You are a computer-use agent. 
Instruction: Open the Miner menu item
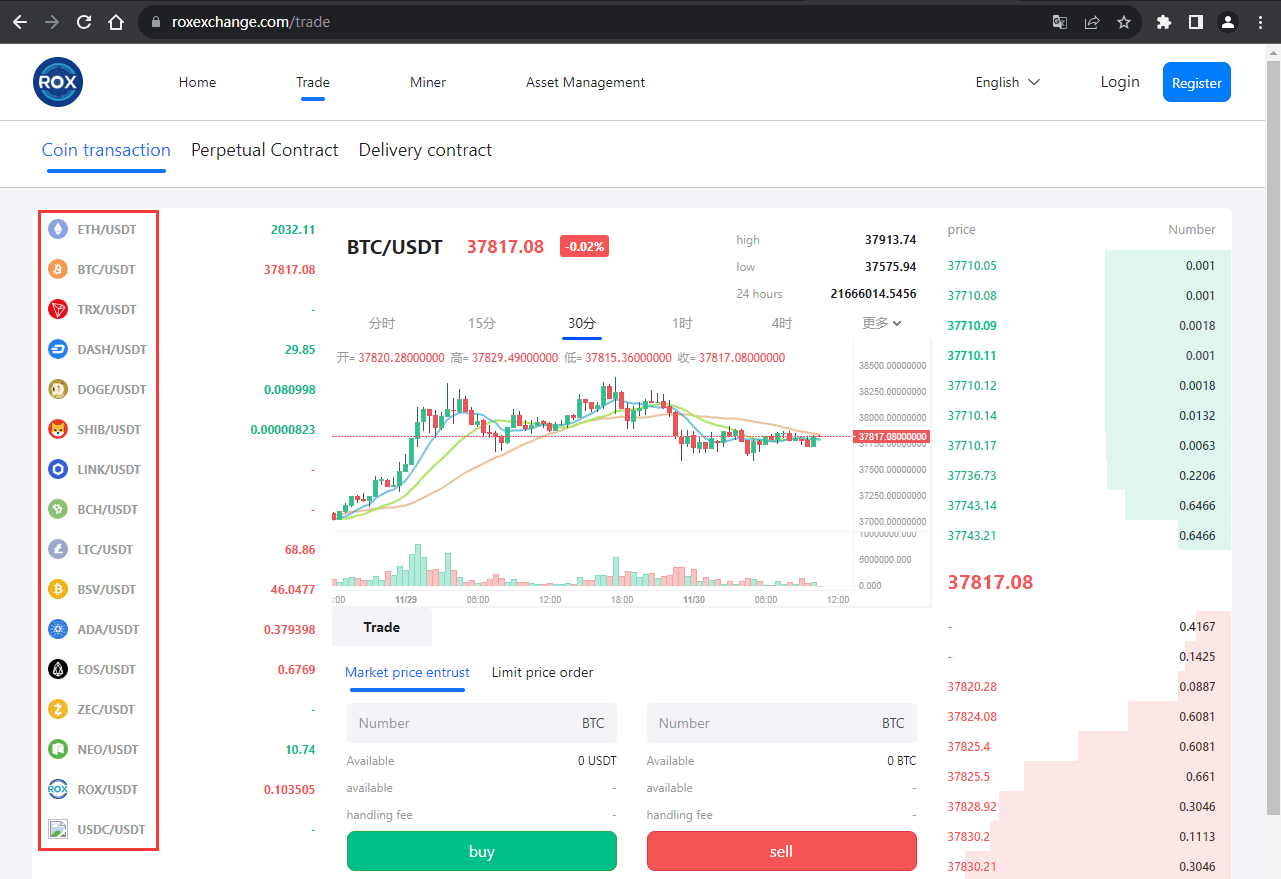428,82
